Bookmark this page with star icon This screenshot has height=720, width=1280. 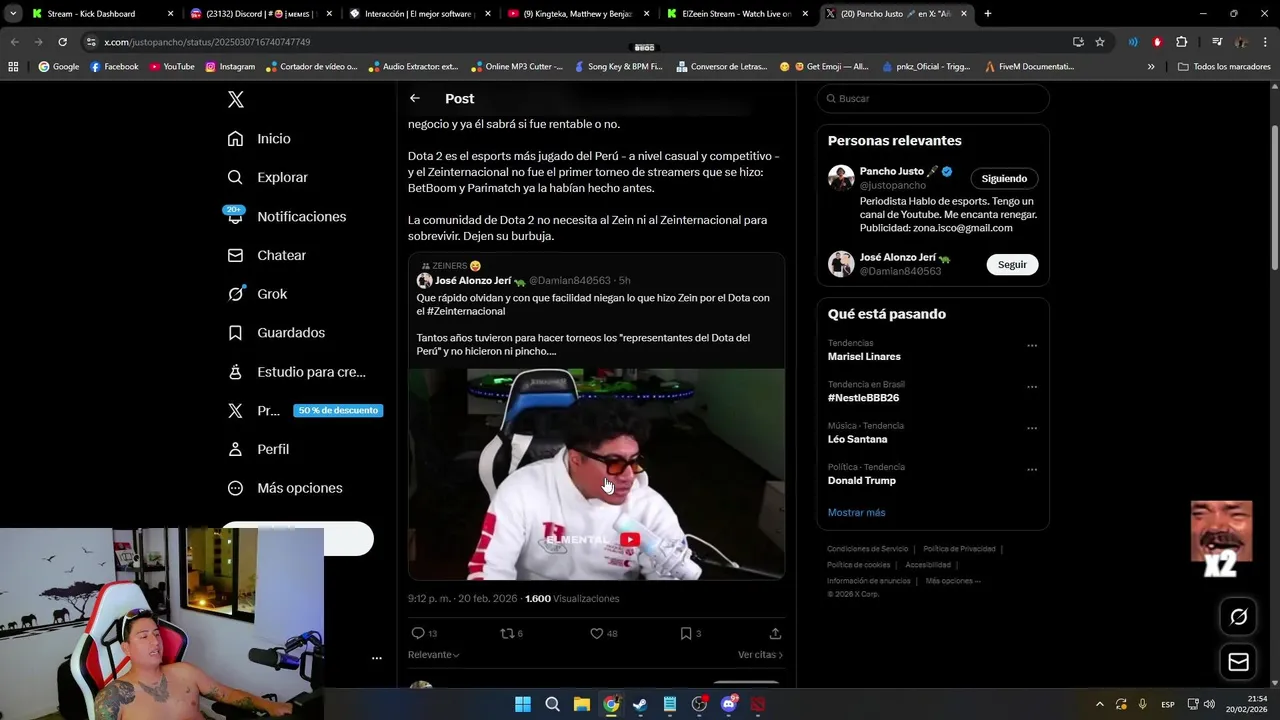[1100, 42]
